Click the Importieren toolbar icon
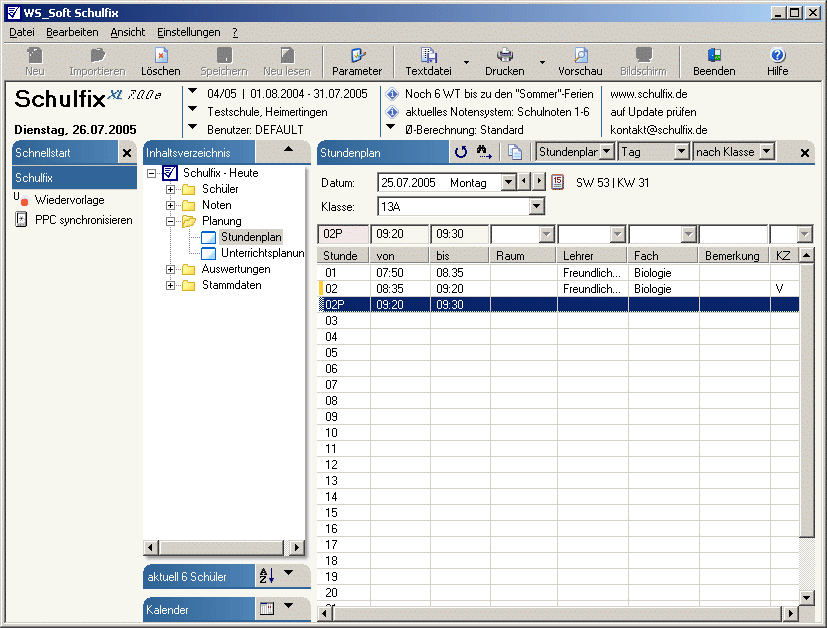The width and height of the screenshot is (827, 628). point(98,55)
